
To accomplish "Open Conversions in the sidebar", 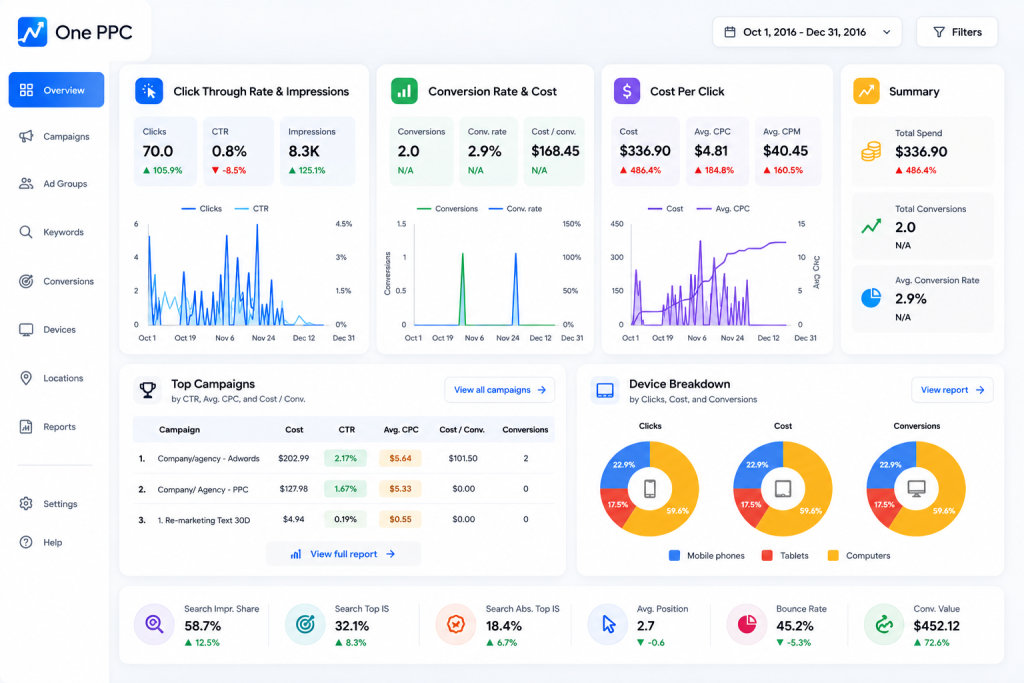I will coord(57,281).
